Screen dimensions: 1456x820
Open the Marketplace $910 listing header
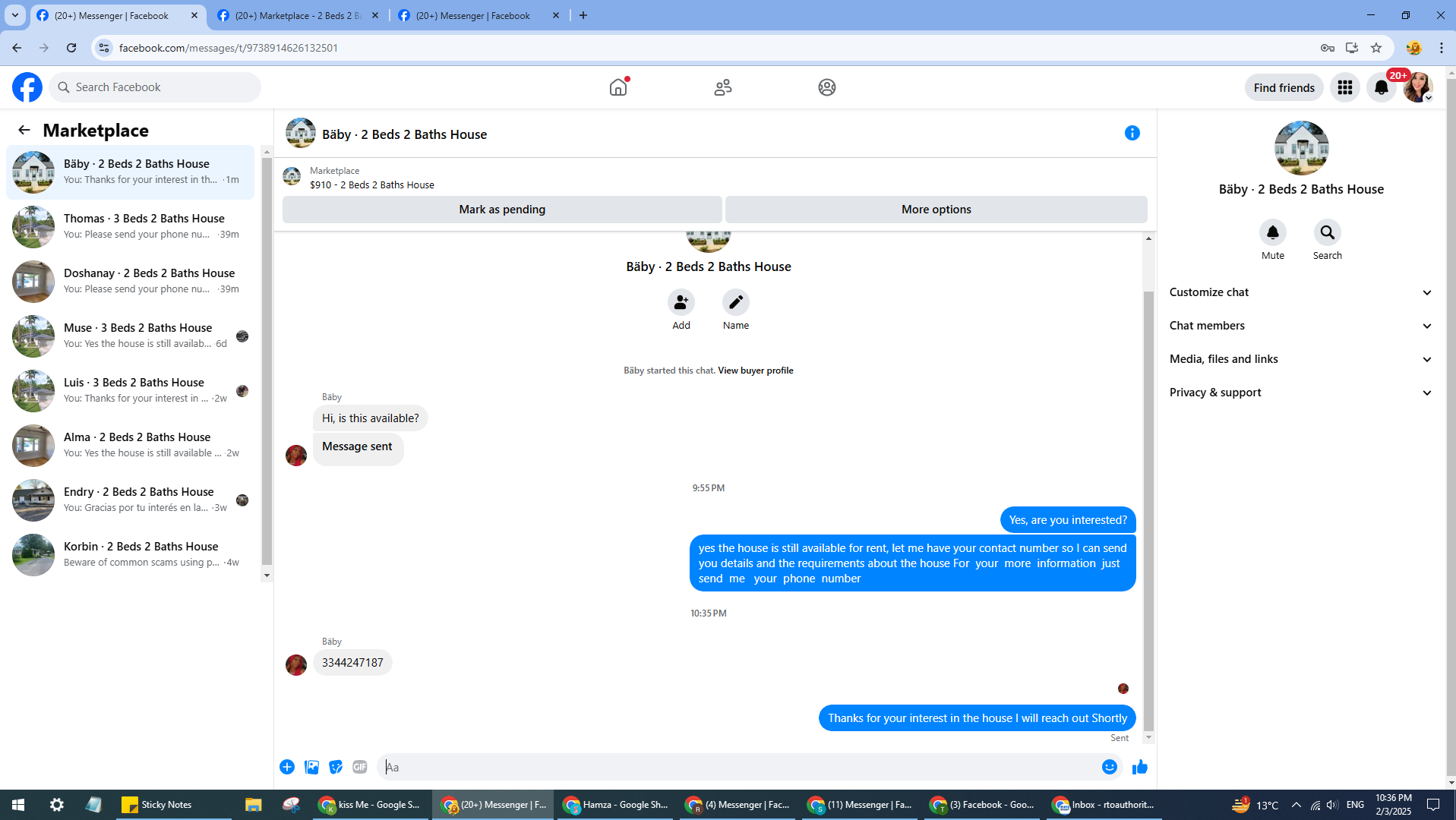coord(372,178)
